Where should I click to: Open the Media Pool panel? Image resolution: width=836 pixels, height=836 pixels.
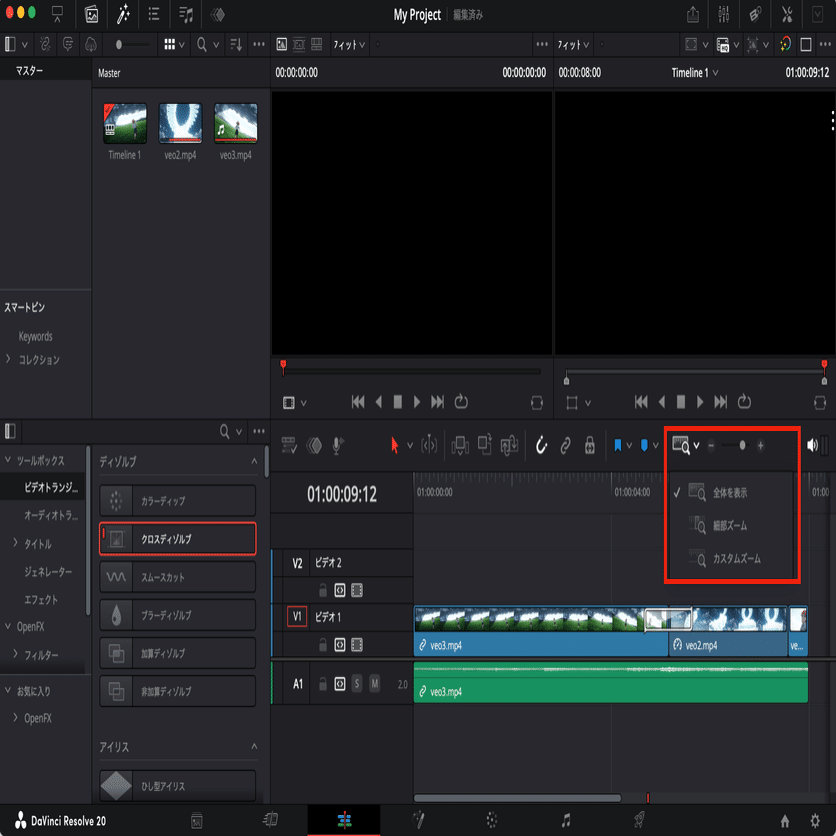pyautogui.click(x=93, y=15)
